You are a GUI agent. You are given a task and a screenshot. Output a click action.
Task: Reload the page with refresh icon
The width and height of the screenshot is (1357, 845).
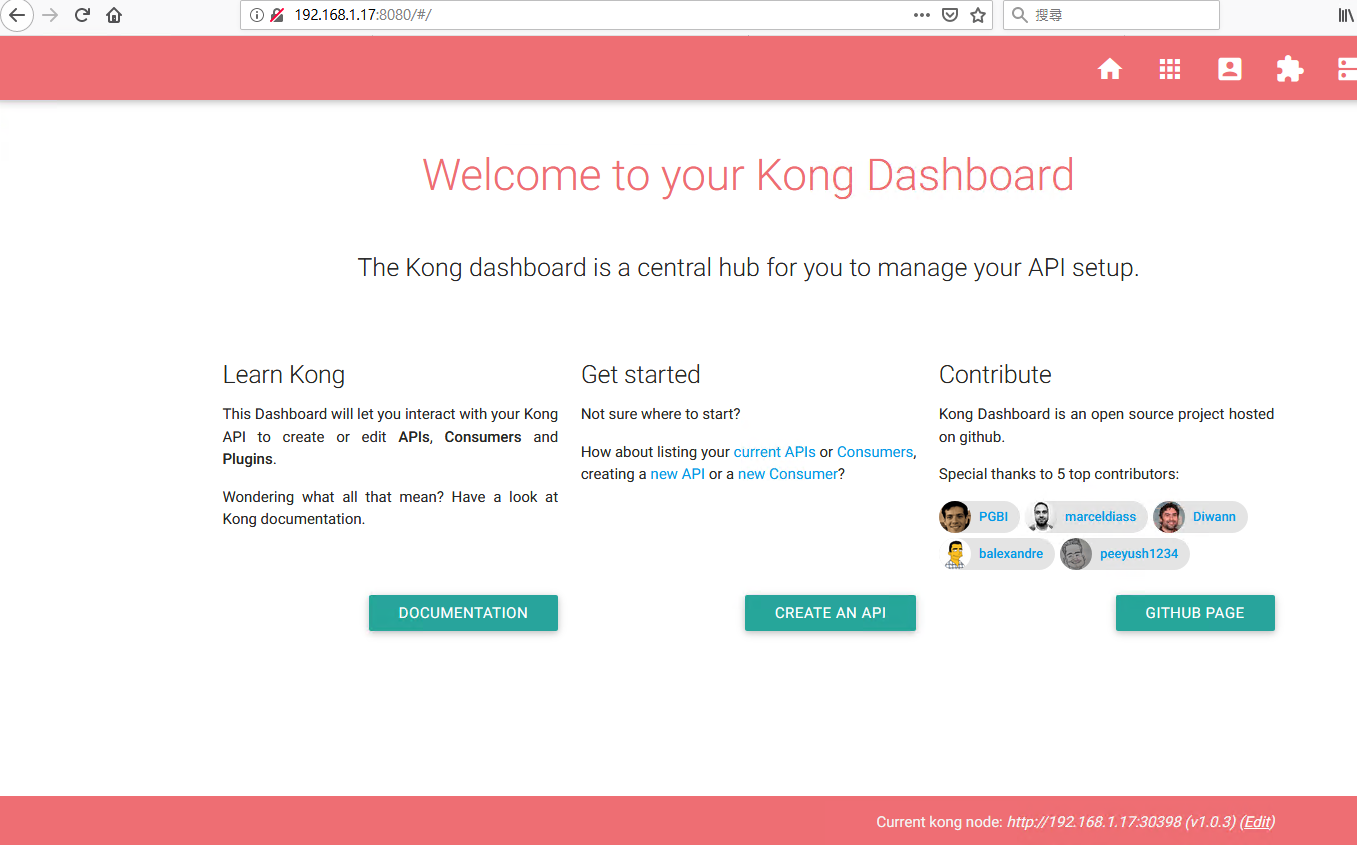82,15
